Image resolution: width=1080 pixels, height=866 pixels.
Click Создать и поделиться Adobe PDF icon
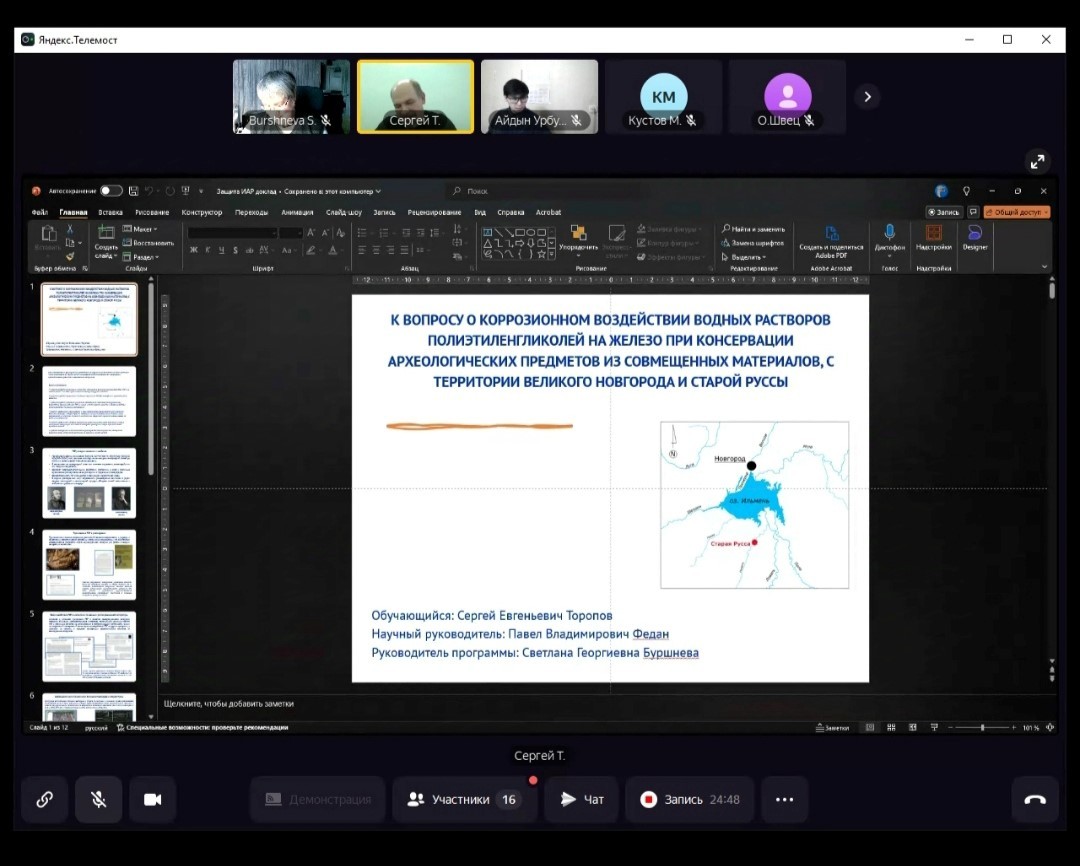pos(832,234)
